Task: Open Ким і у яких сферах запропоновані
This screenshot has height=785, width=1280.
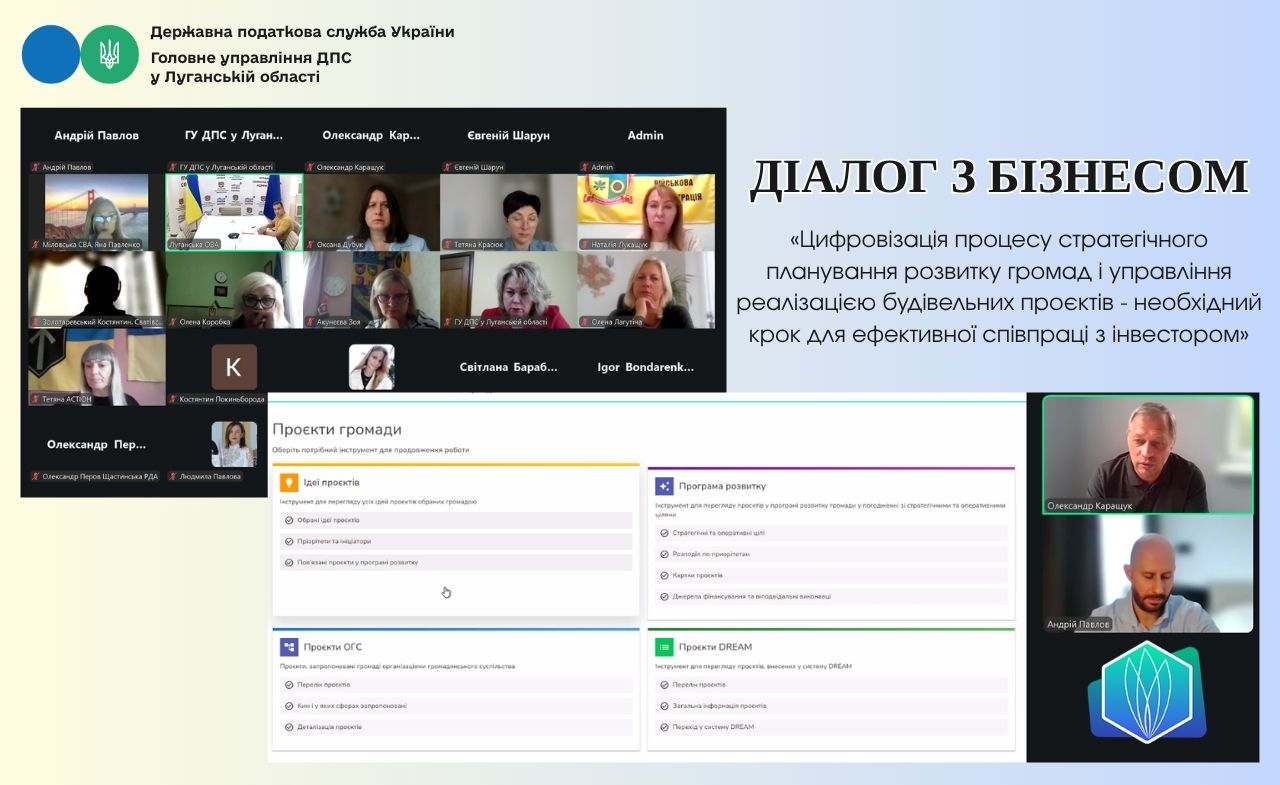Action: pyautogui.click(x=456, y=706)
